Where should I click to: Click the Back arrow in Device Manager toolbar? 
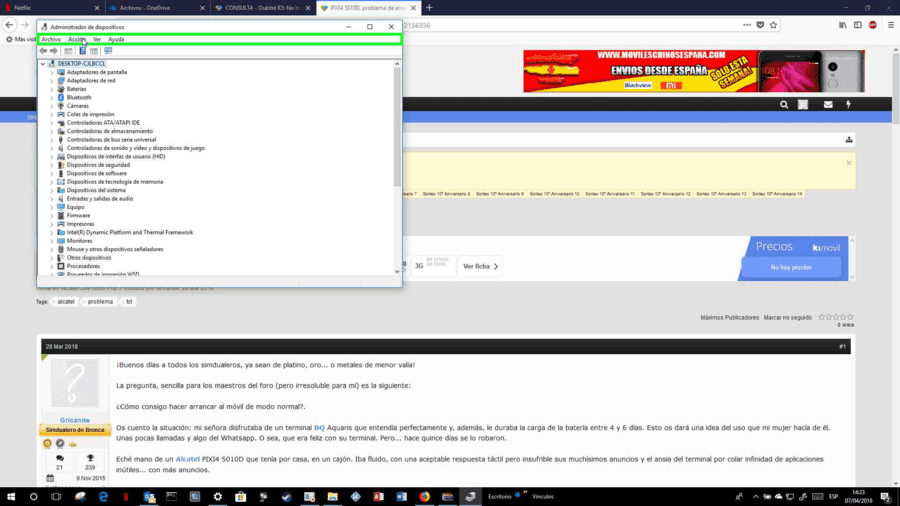click(x=43, y=50)
